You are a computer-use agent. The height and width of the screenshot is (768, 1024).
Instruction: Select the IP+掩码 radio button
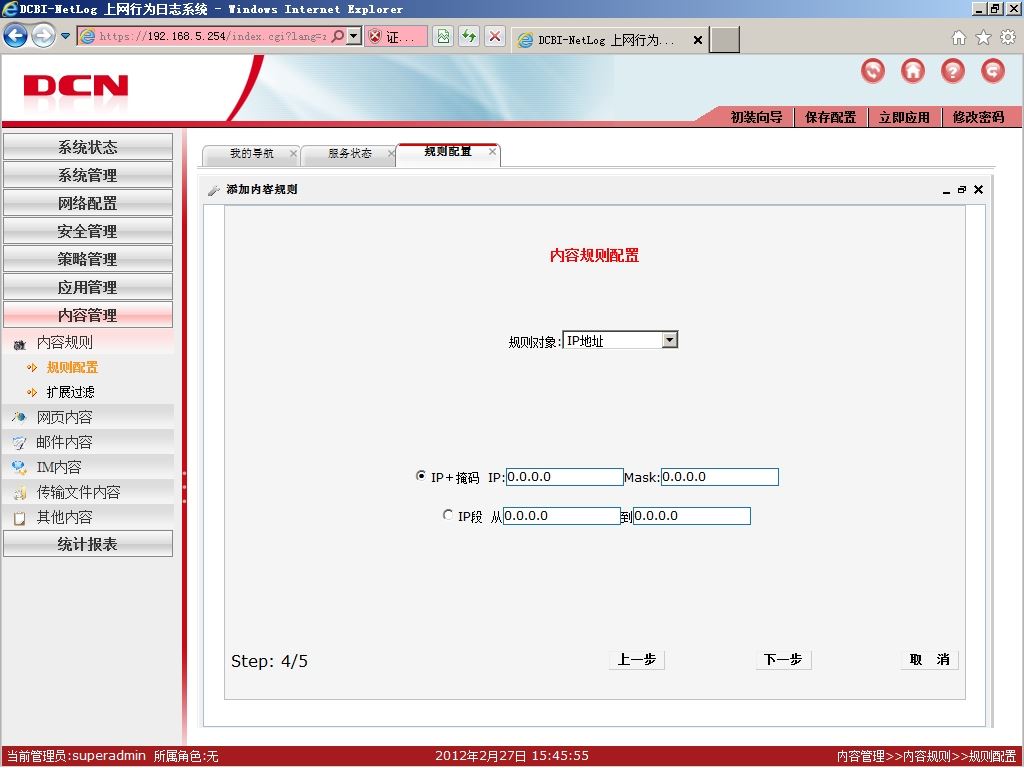pyautogui.click(x=421, y=476)
